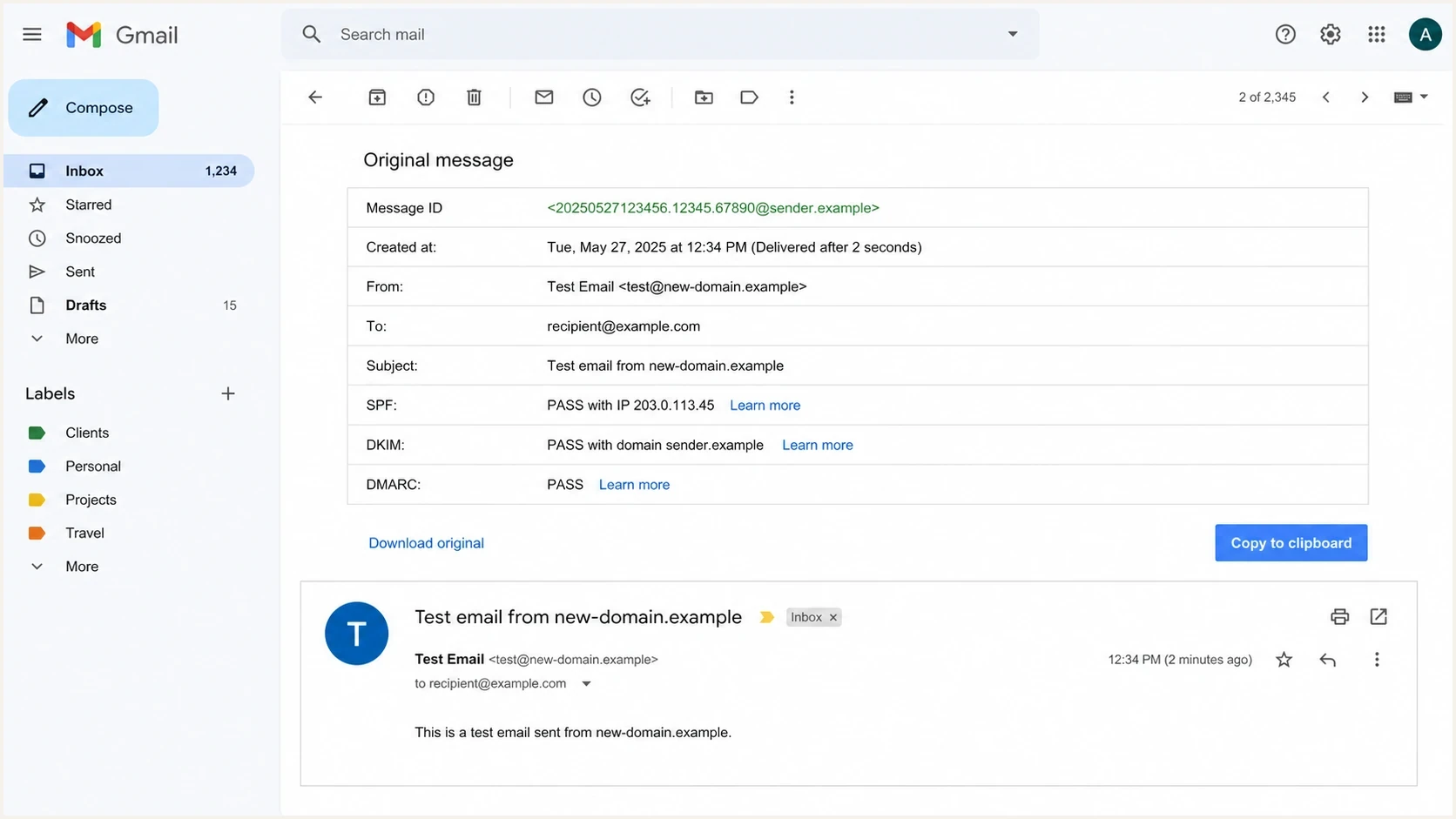Click the Message ID value
Image resolution: width=1456 pixels, height=819 pixels.
point(713,208)
